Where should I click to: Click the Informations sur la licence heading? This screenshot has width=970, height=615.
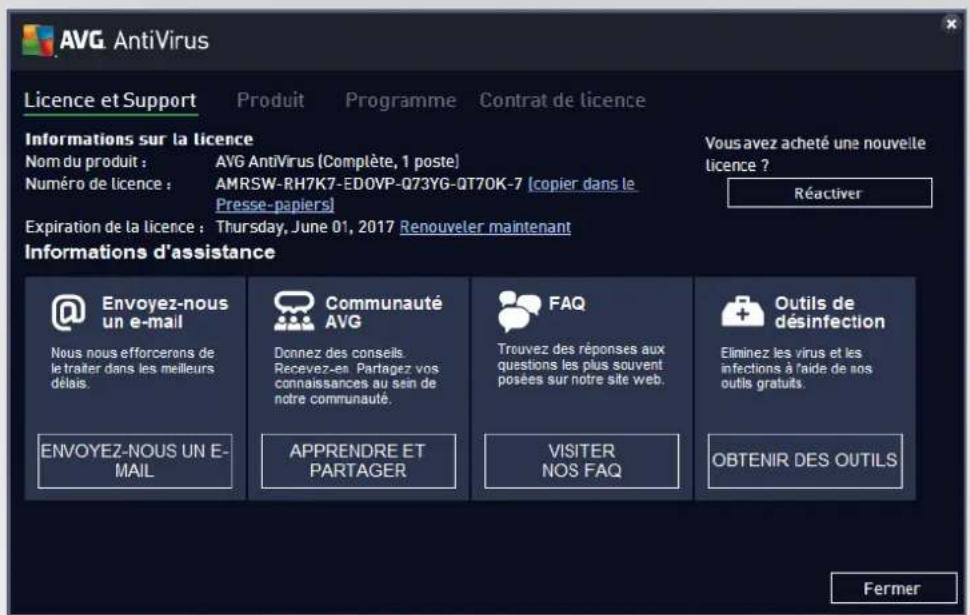click(x=139, y=139)
